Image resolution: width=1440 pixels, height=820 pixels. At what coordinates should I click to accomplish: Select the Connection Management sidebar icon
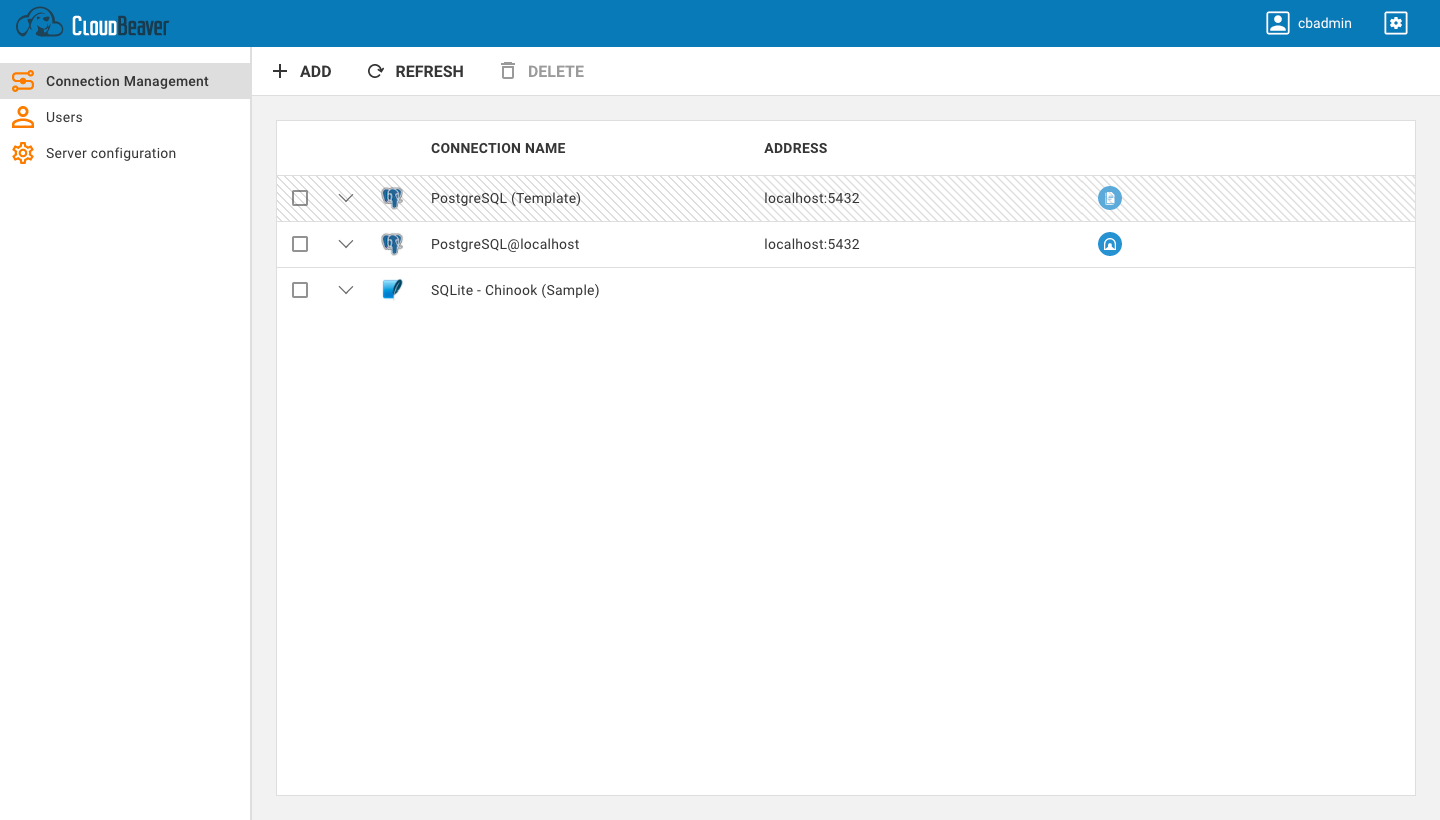22,81
